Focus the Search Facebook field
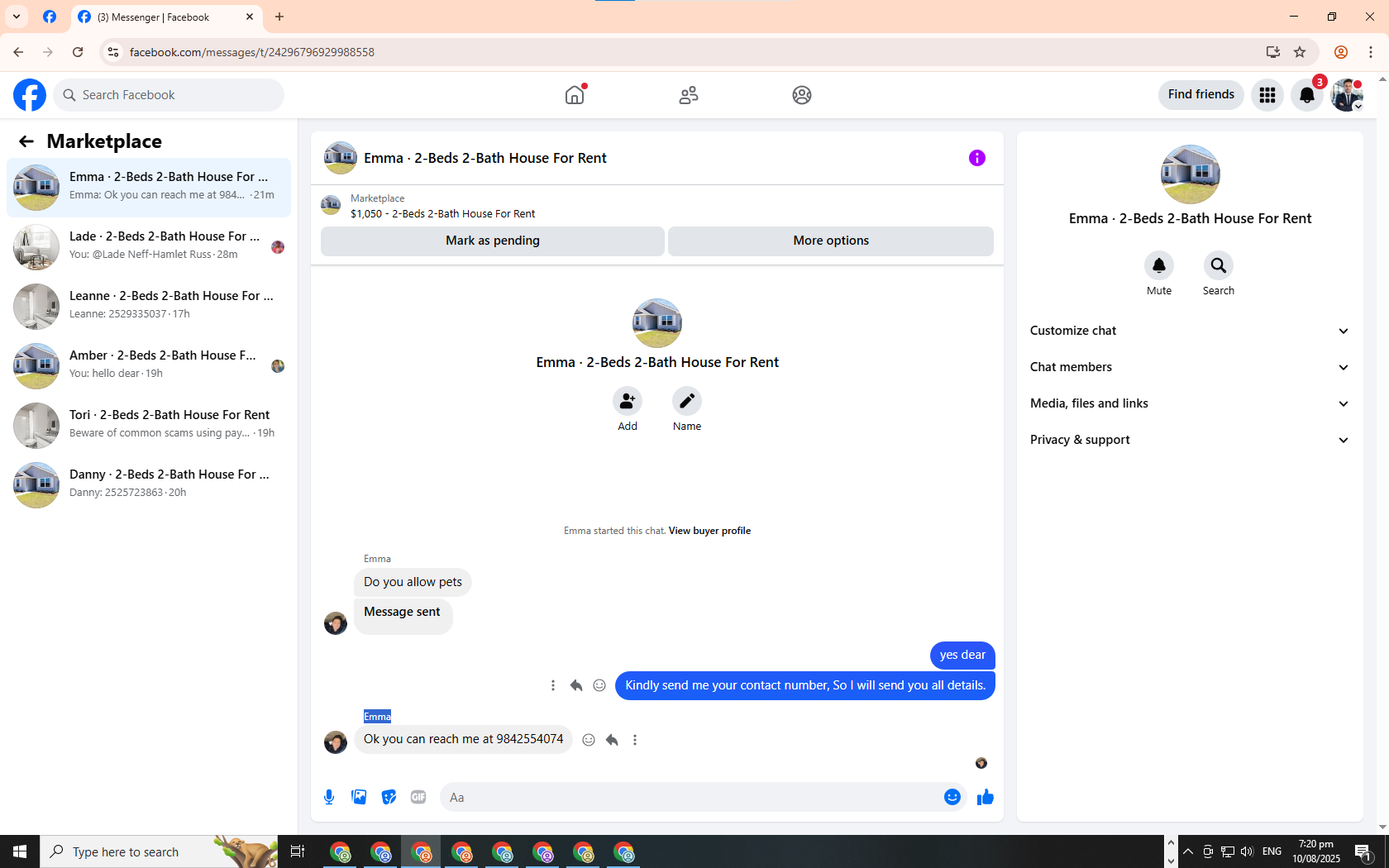Image resolution: width=1389 pixels, height=868 pixels. (x=169, y=95)
